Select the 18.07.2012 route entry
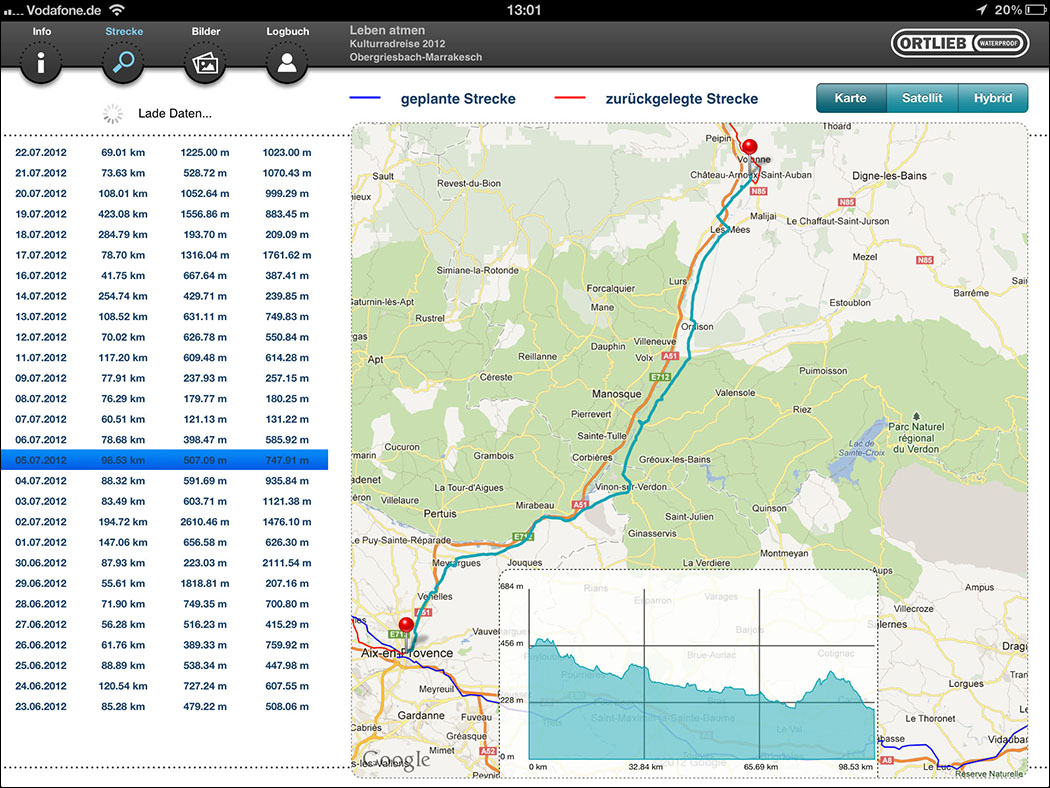Viewport: 1050px width, 788px height. 164,234
